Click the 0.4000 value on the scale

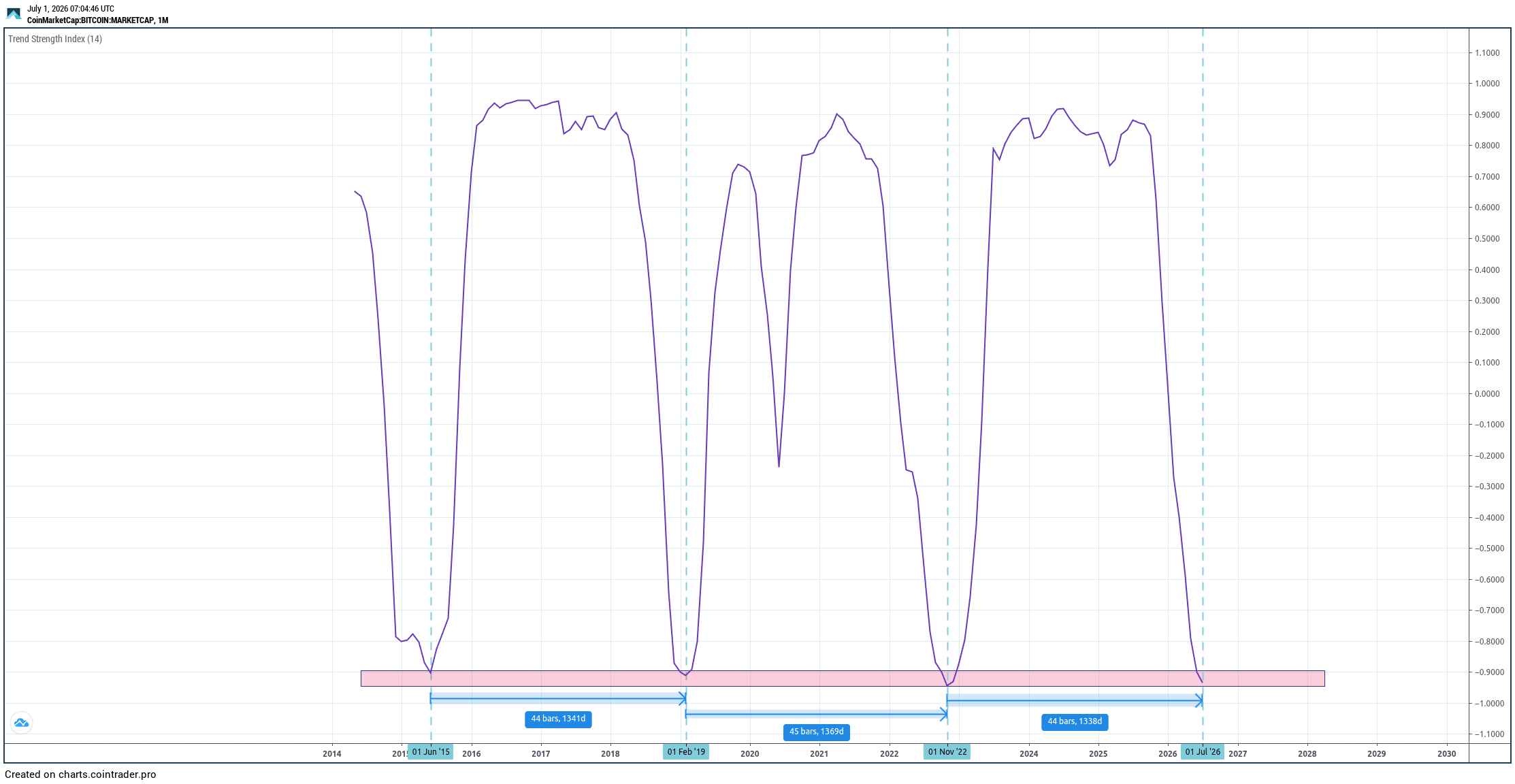point(1487,270)
